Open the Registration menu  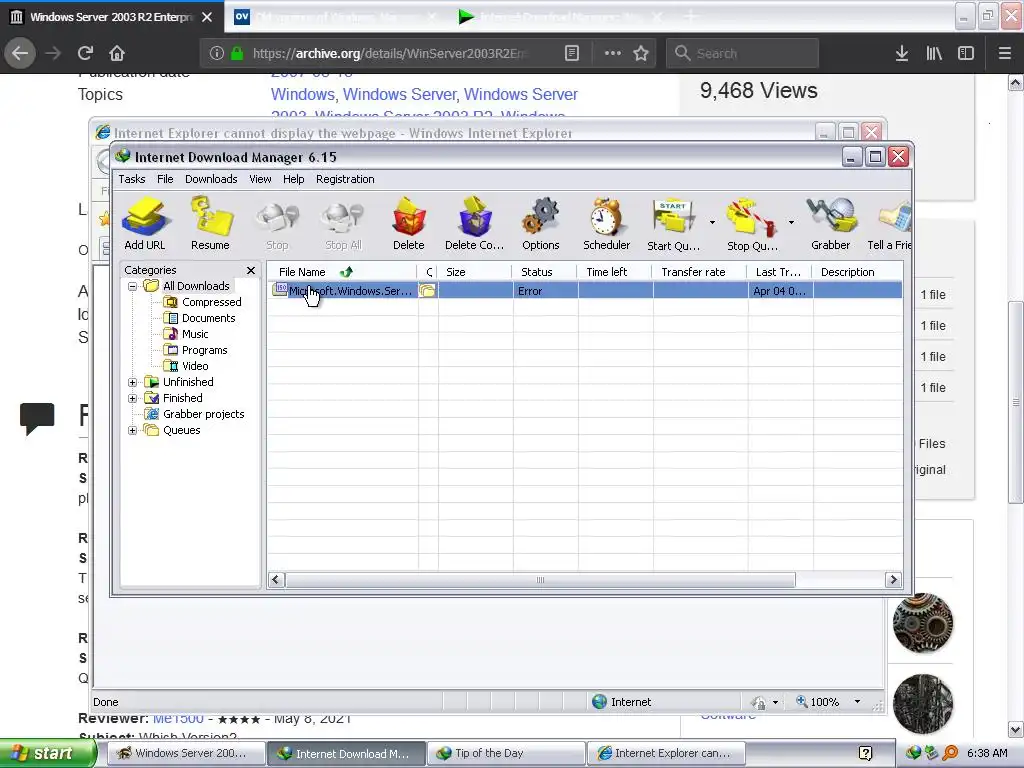point(345,179)
